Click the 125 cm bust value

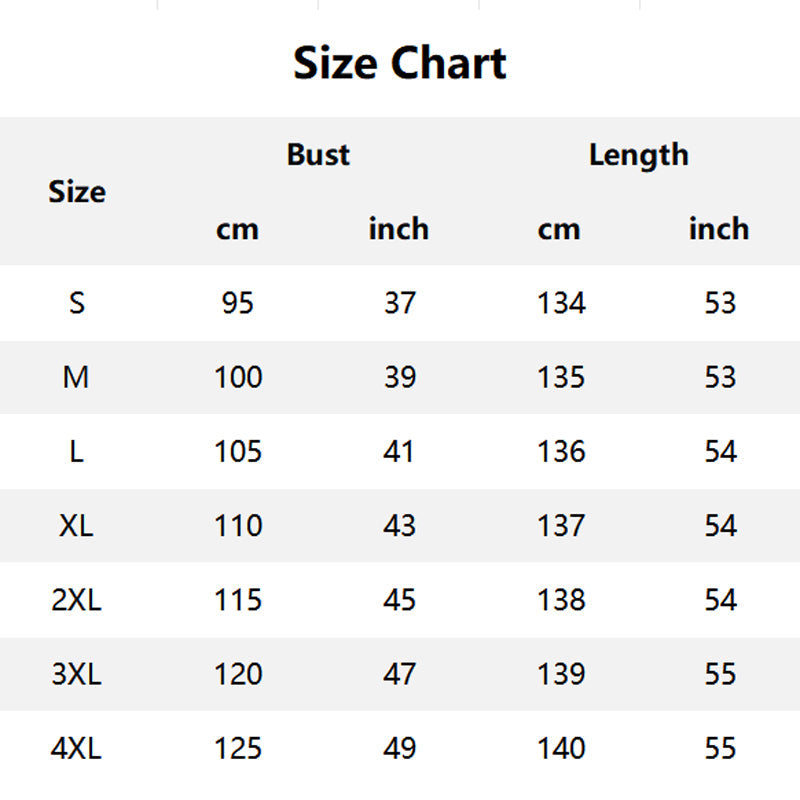point(238,748)
